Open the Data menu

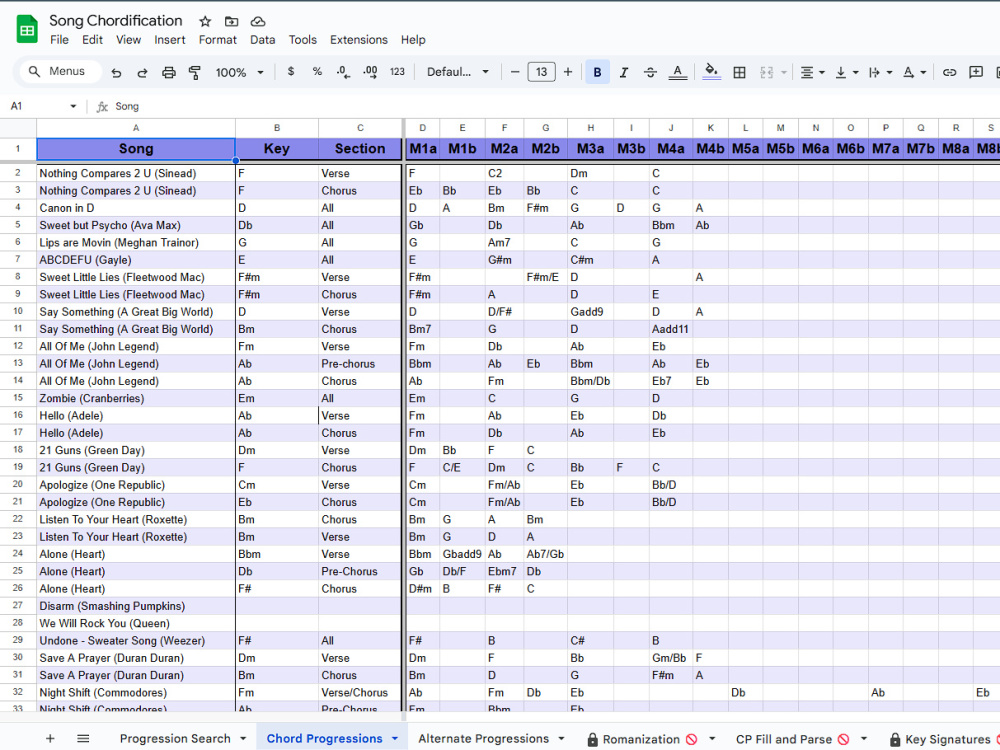point(262,40)
